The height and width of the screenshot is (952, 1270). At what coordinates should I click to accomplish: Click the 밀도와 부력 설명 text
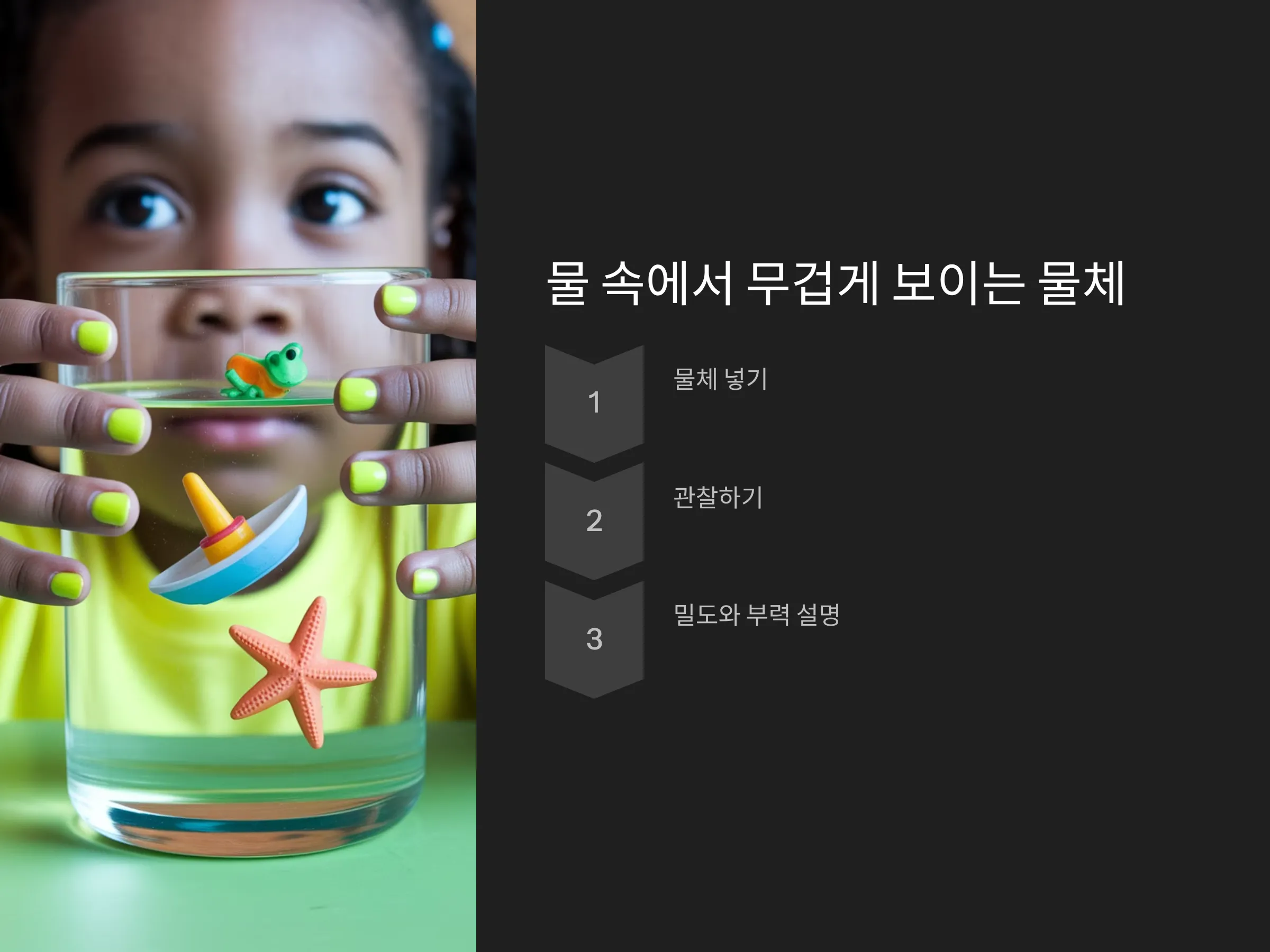coord(756,615)
